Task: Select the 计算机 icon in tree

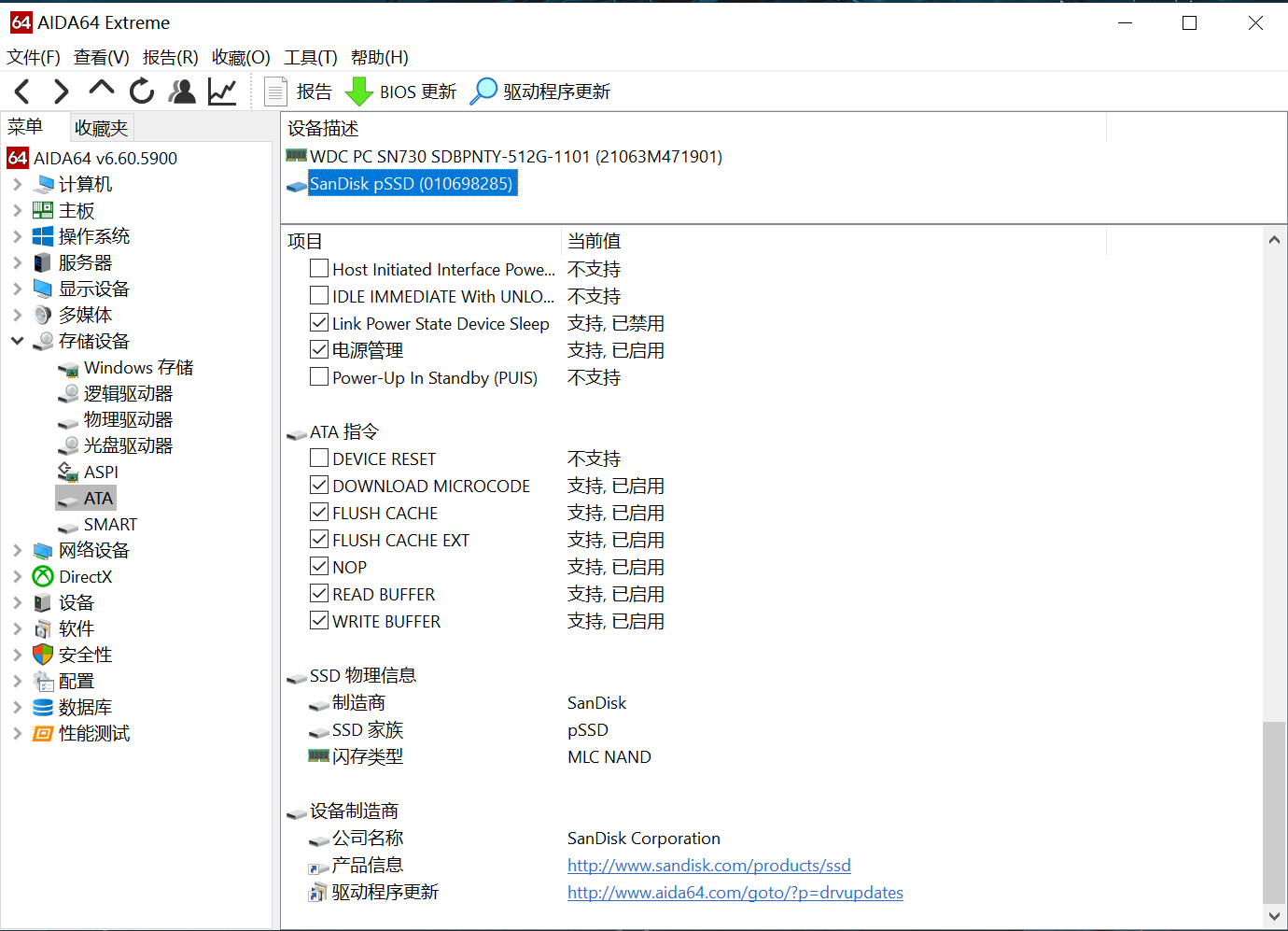Action: (43, 184)
